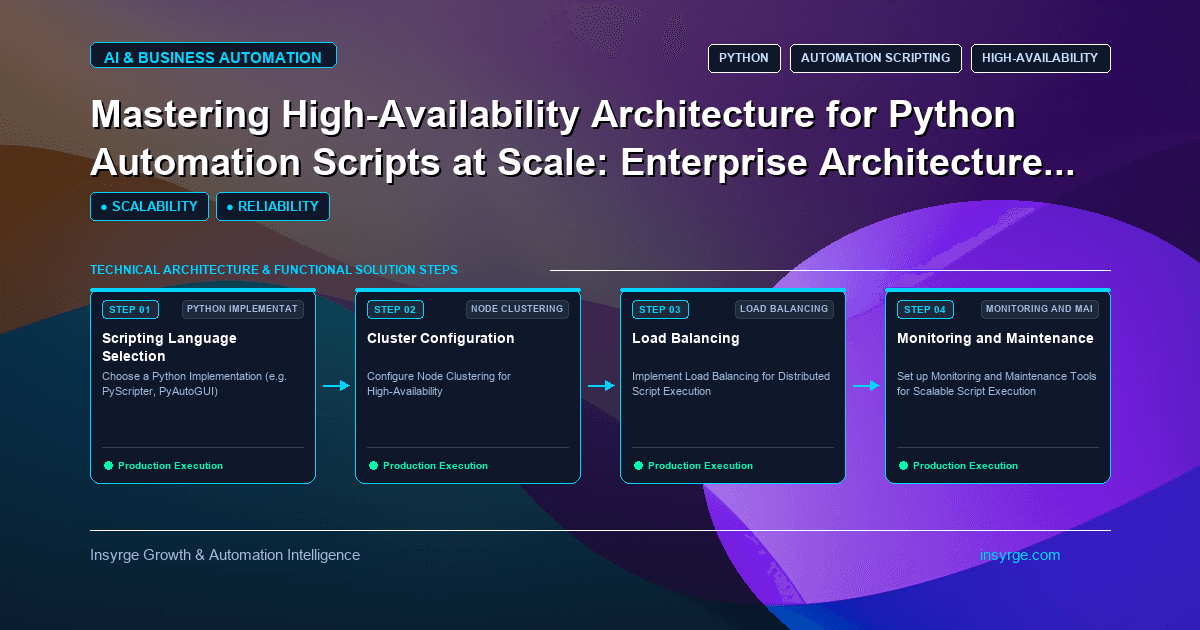Click the Cluster Configuration heading

coord(441,338)
